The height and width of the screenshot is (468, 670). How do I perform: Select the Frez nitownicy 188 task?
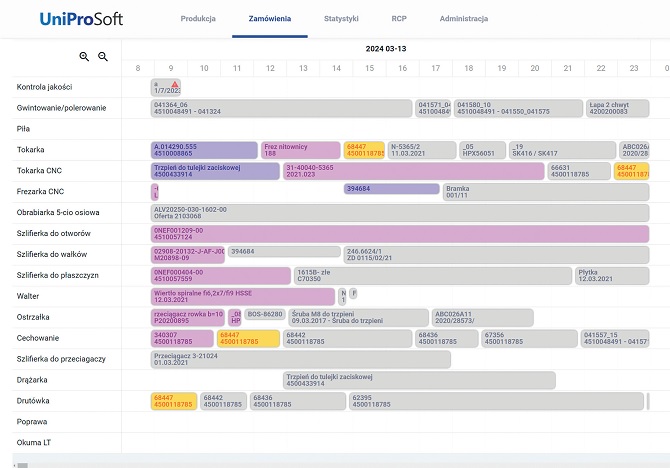click(300, 150)
